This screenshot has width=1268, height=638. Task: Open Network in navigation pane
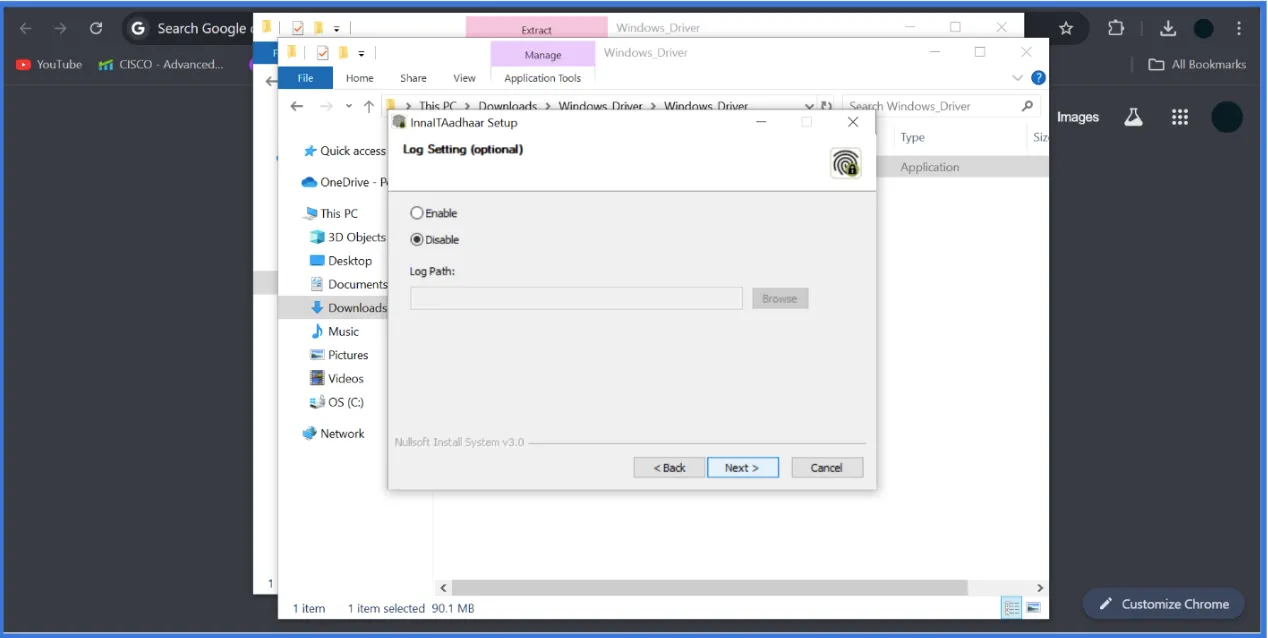point(334,433)
